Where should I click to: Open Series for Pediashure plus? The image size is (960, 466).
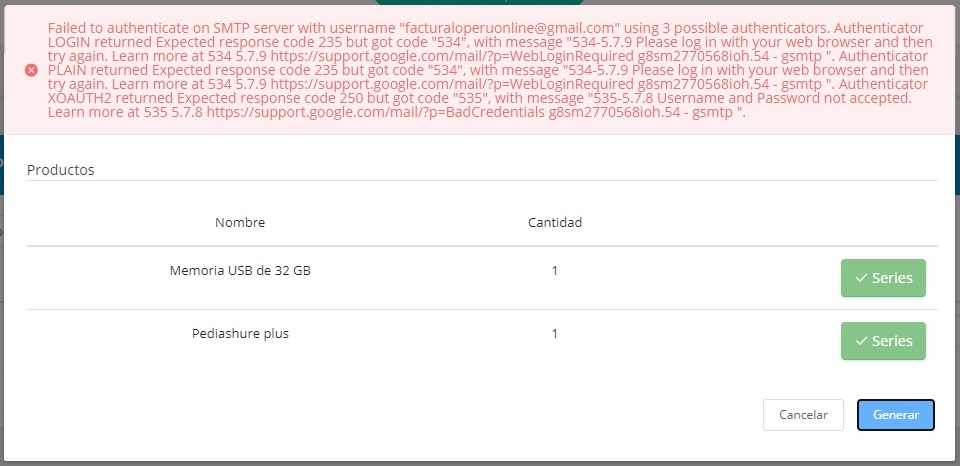click(883, 341)
